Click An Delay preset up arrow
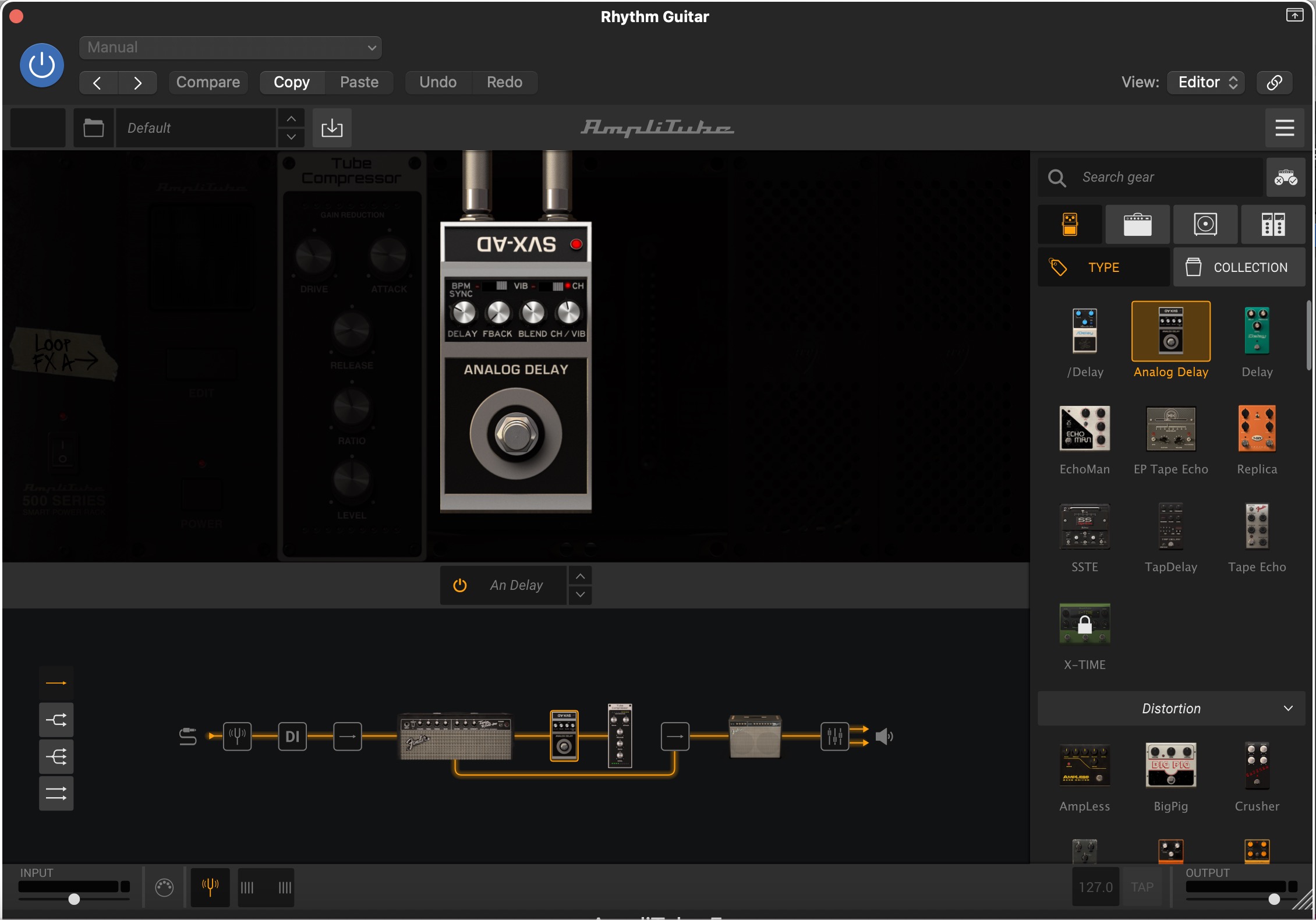1316x920 pixels. pyautogui.click(x=580, y=576)
